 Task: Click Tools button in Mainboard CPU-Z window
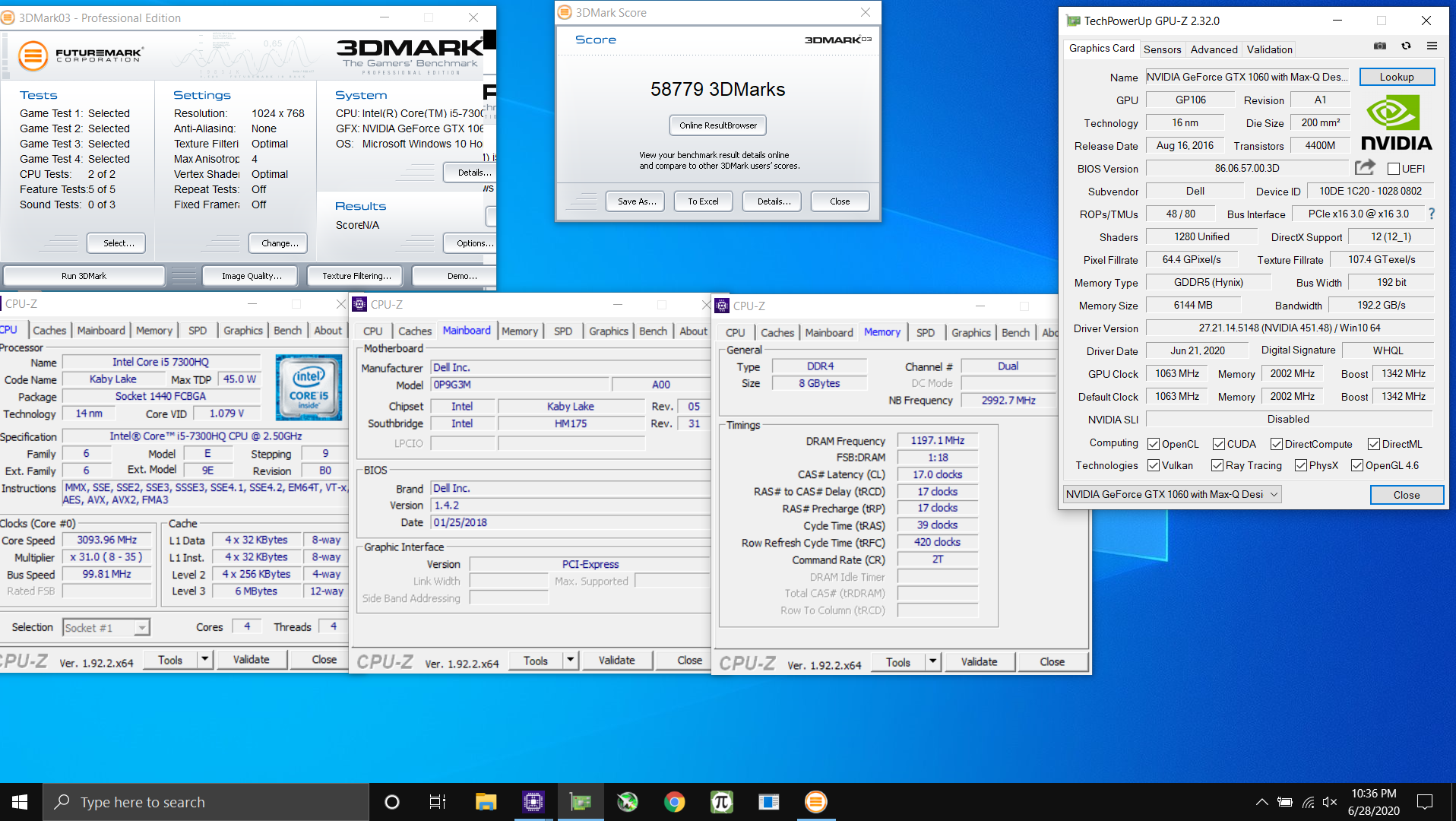(536, 660)
